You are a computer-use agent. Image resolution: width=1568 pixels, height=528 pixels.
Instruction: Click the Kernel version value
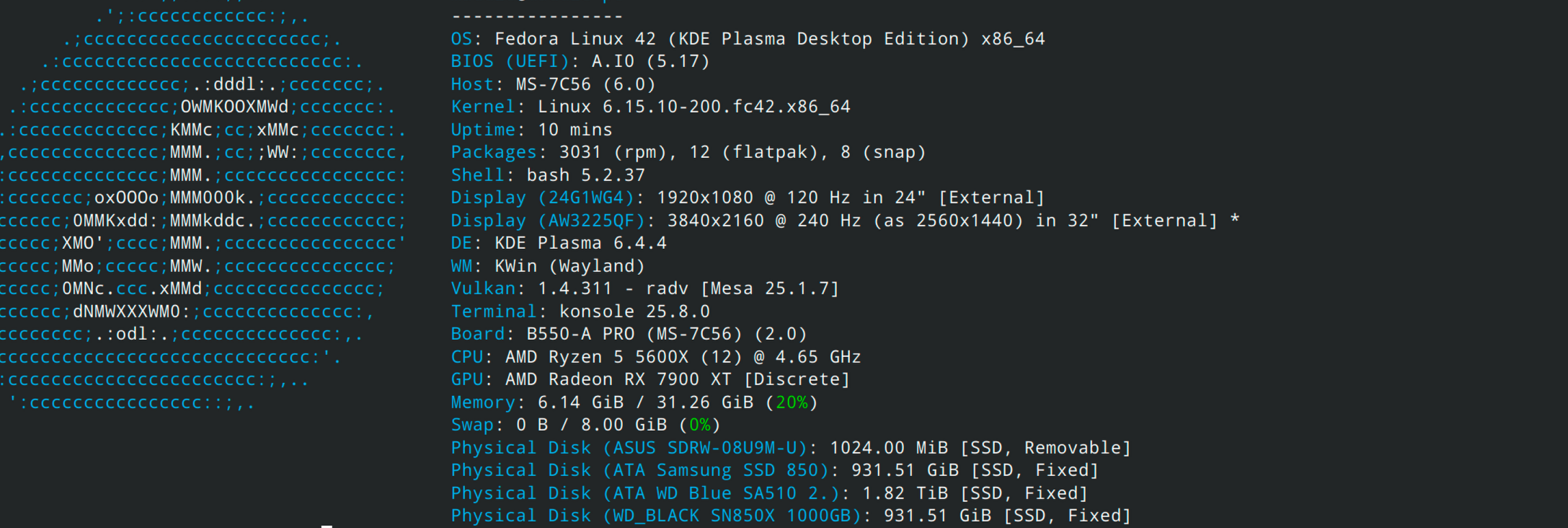694,107
